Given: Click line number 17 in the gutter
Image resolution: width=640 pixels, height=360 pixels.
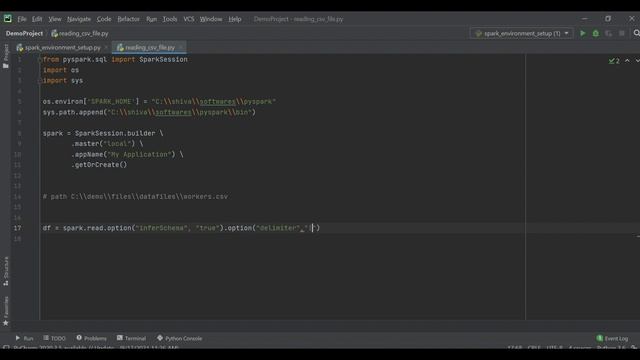Looking at the screenshot, I should pos(17,228).
